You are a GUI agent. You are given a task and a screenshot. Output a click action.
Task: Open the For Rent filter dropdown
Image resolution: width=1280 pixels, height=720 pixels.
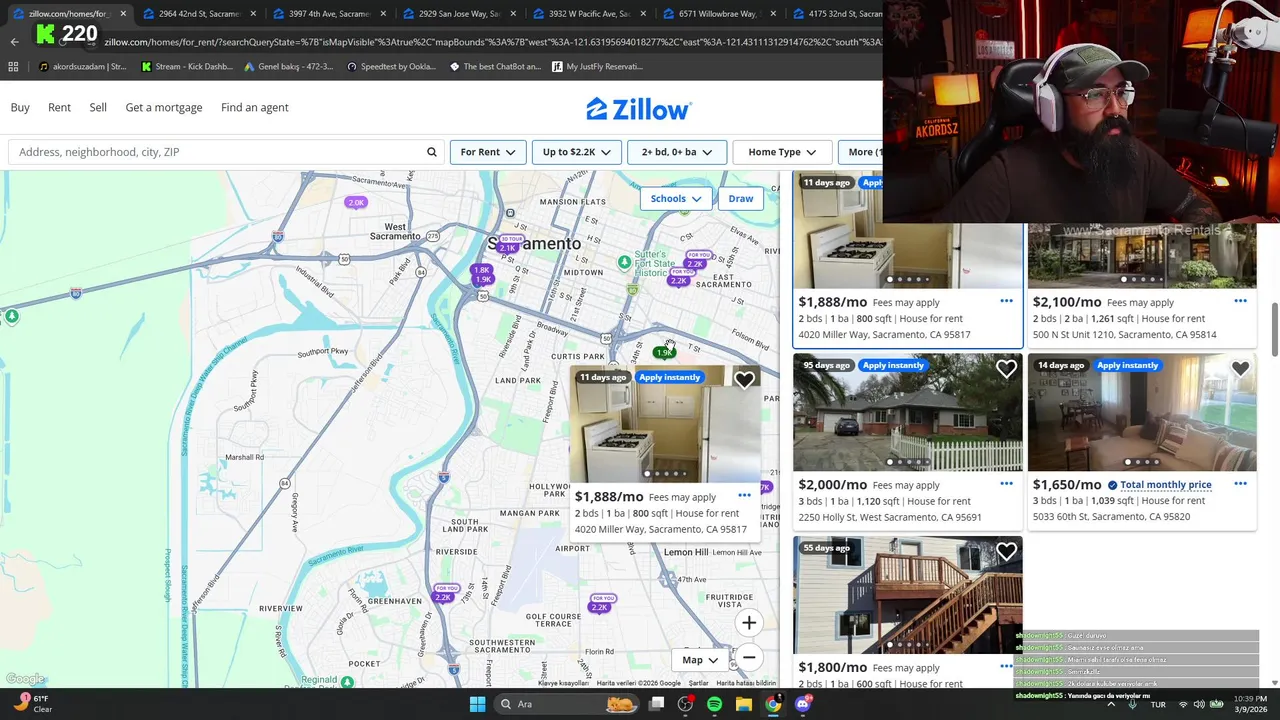coord(487,152)
